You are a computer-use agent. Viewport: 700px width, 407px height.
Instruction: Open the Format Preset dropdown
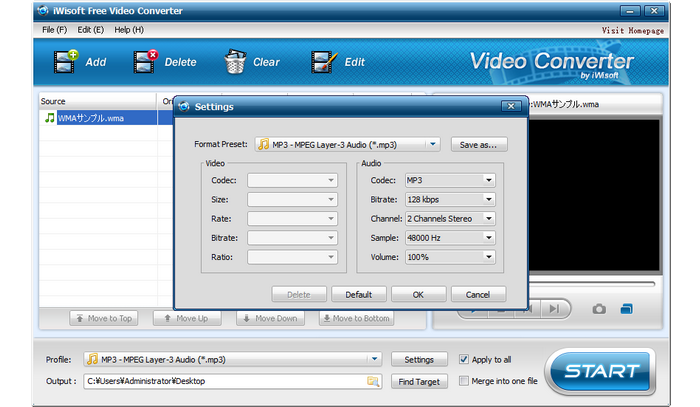pos(433,145)
